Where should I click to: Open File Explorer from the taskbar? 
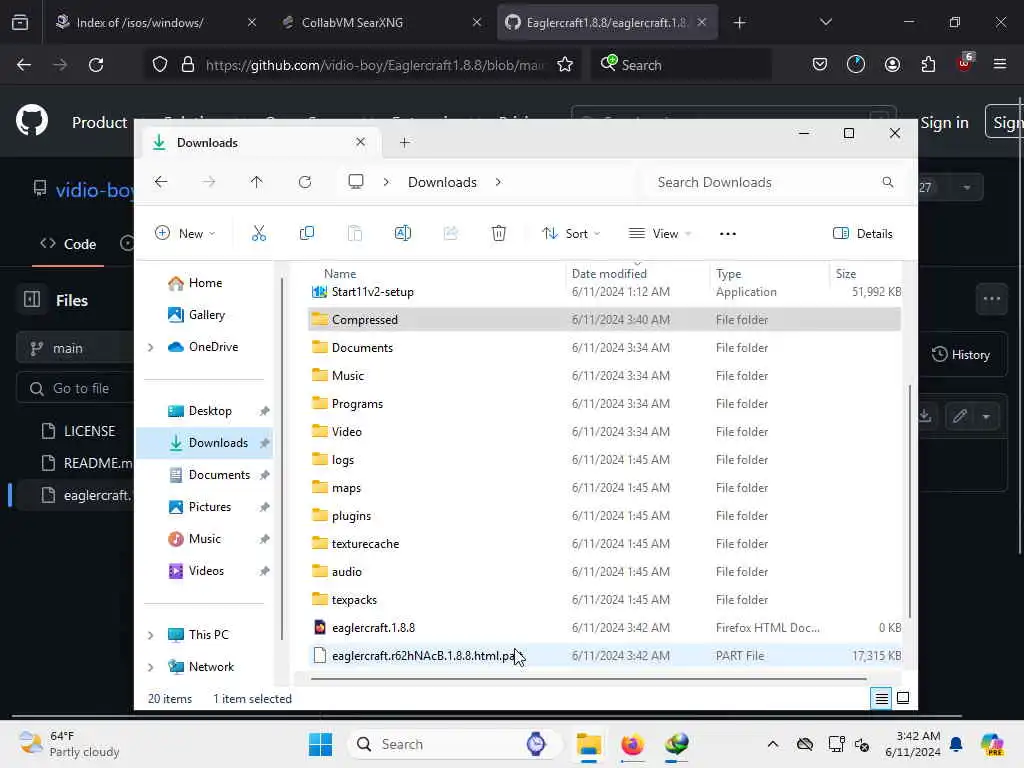588,744
